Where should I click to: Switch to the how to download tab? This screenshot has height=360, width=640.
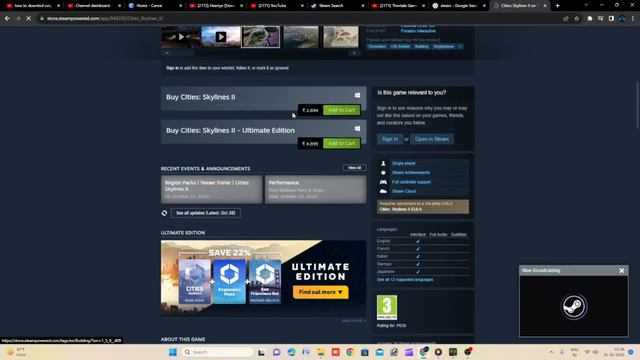pyautogui.click(x=33, y=6)
